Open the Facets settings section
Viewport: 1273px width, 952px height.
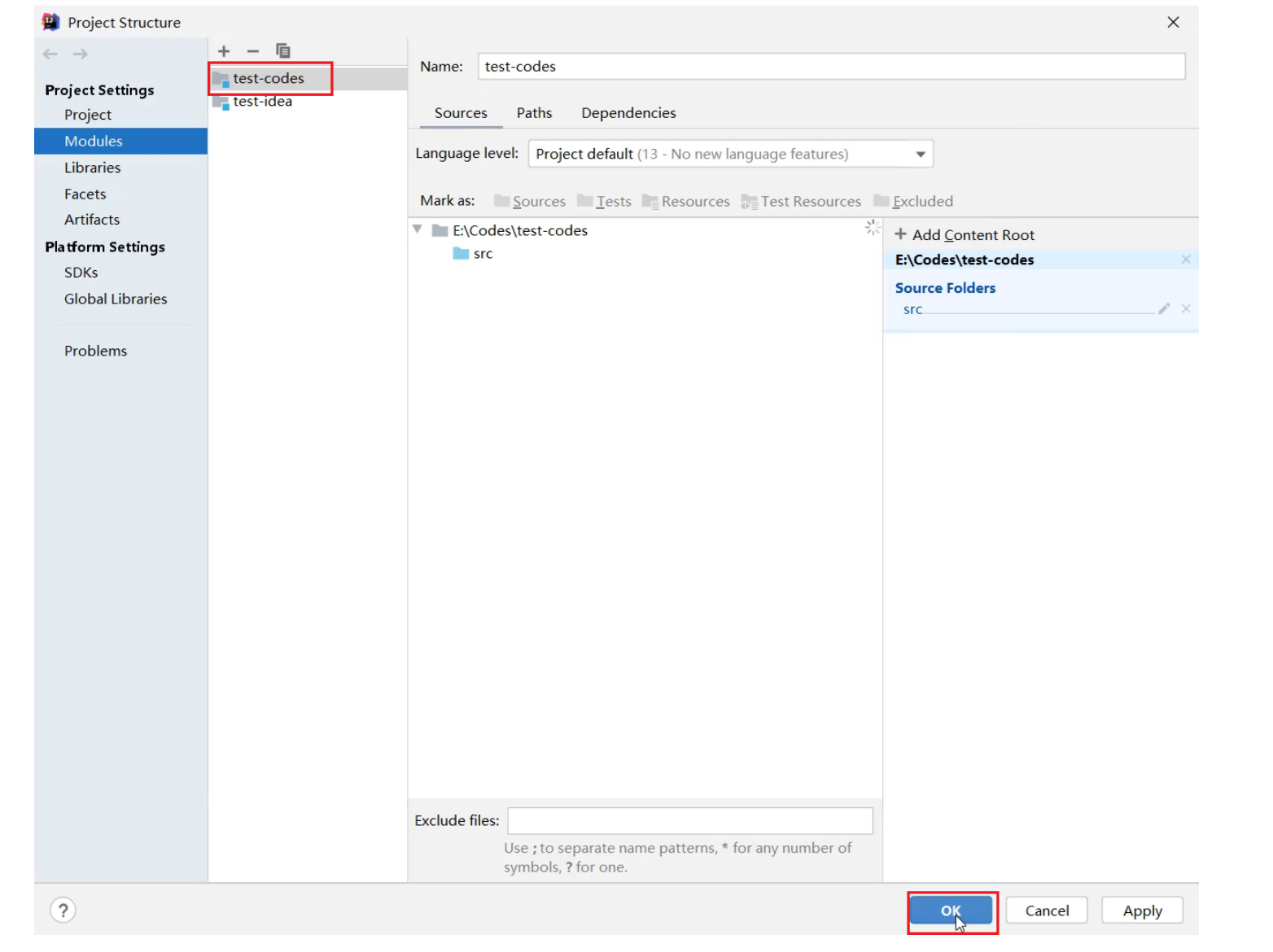pos(85,194)
